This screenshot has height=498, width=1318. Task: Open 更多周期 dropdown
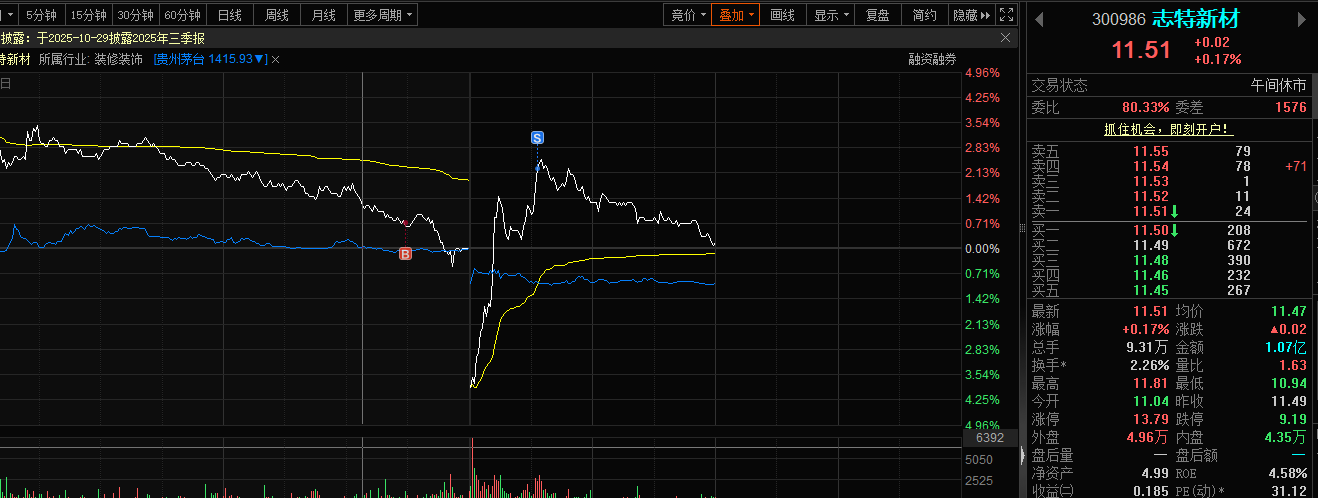(384, 15)
